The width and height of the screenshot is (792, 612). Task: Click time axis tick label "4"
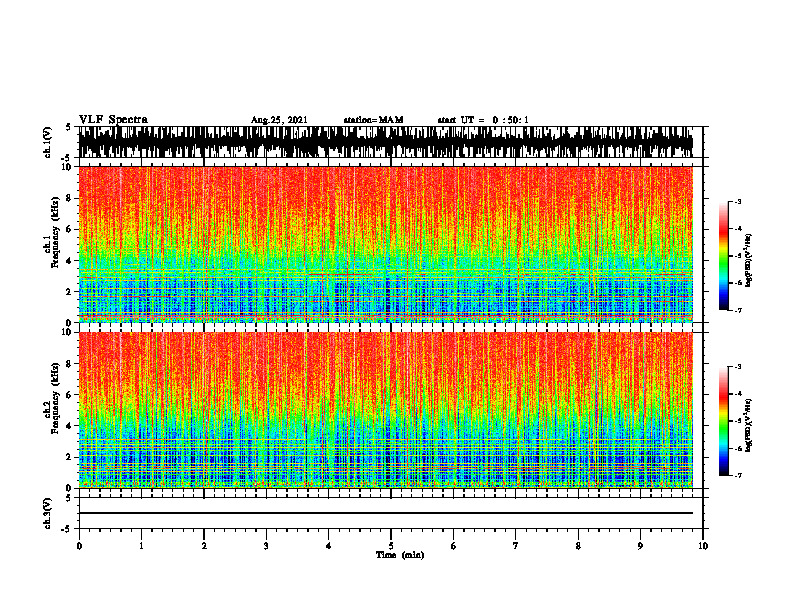coord(329,546)
